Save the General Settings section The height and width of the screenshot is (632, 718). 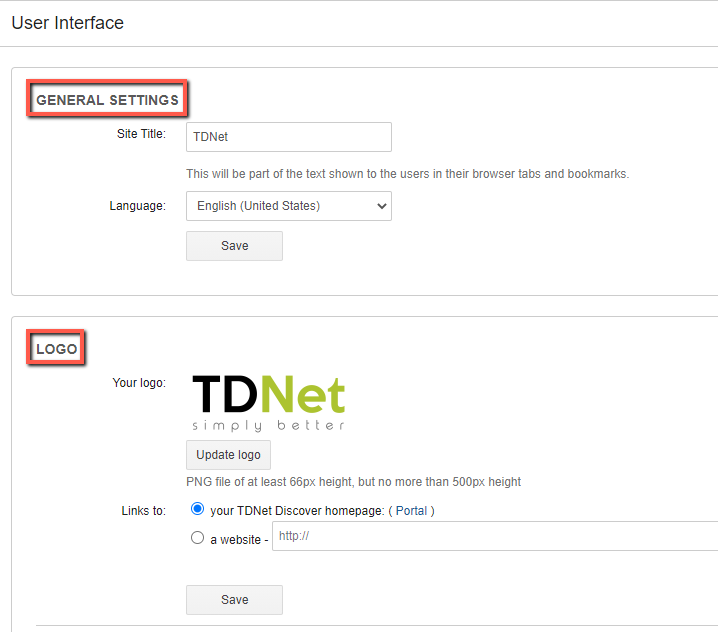point(234,246)
